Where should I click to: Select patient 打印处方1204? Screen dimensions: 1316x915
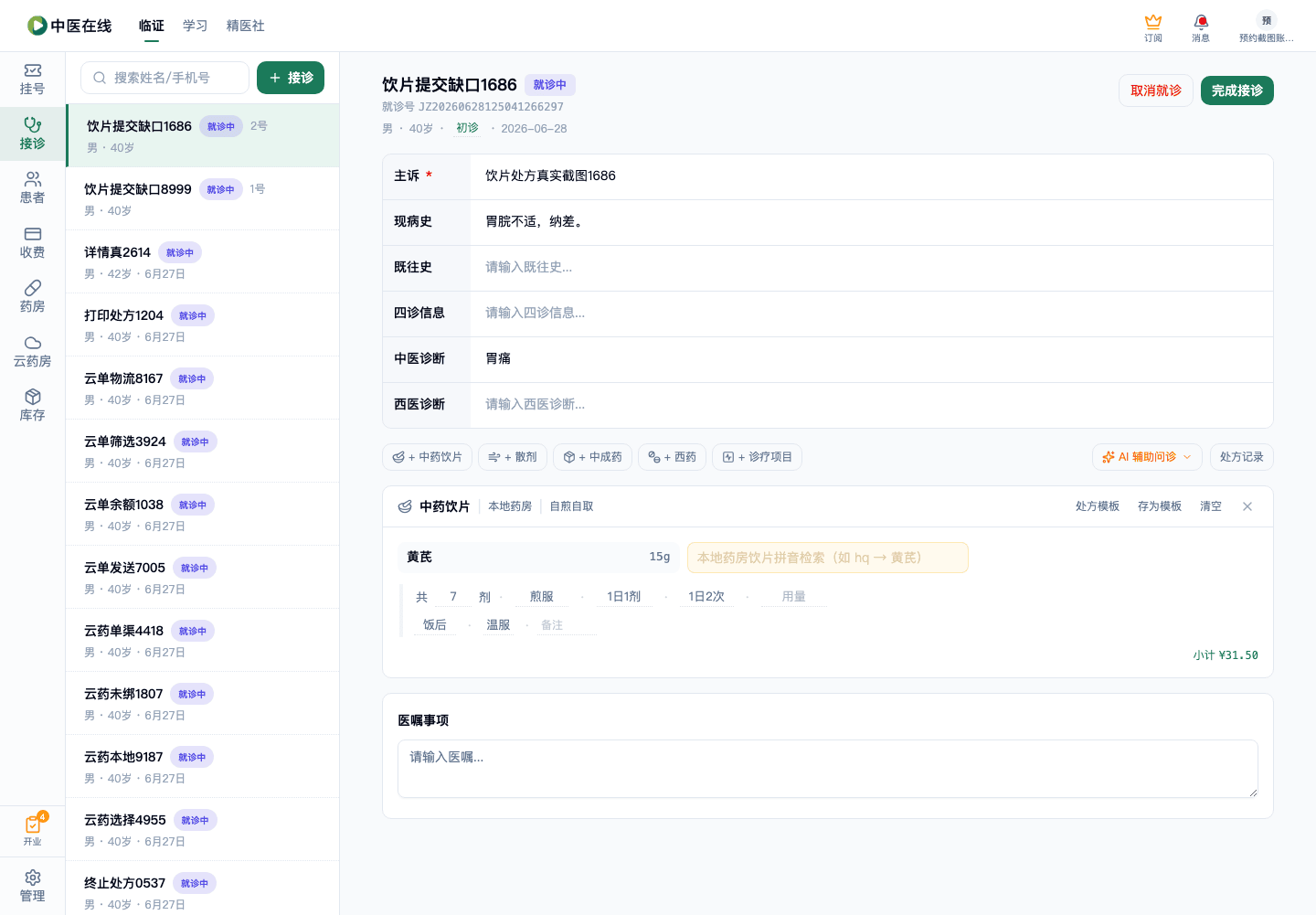tap(203, 325)
